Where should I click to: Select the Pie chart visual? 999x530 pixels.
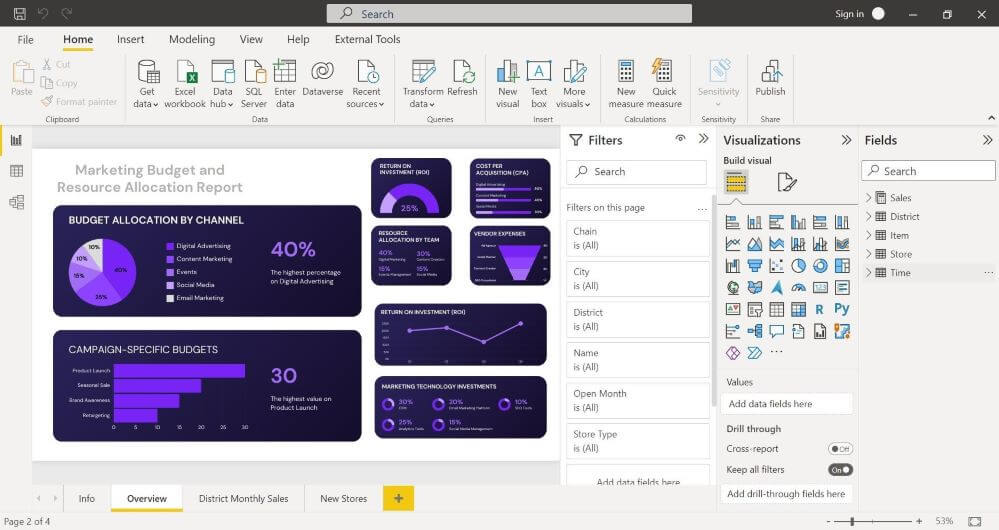(798, 266)
